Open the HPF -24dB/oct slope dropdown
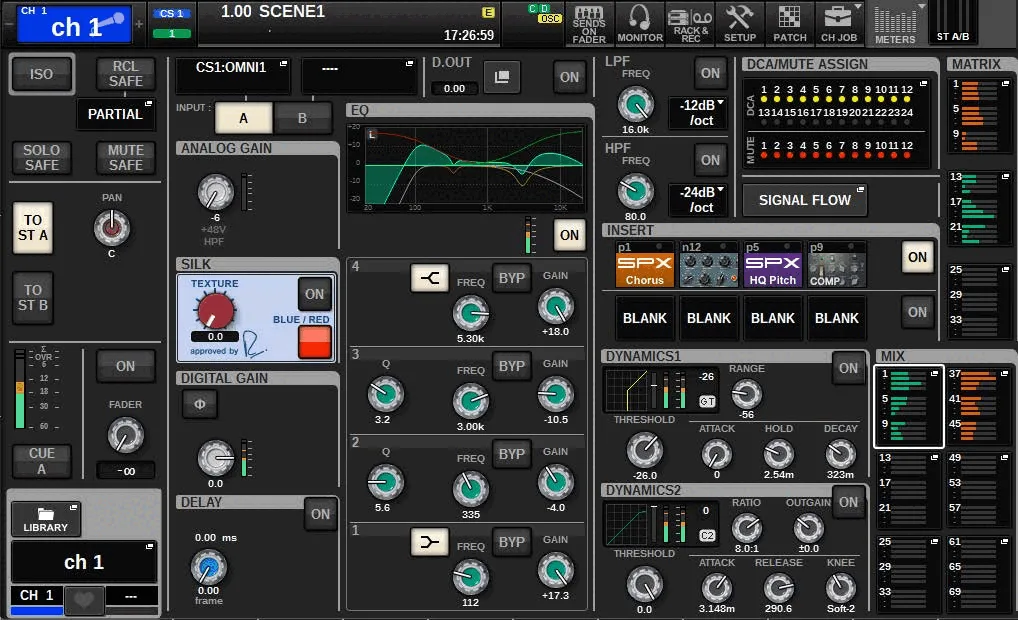The width and height of the screenshot is (1018, 620). coord(699,199)
